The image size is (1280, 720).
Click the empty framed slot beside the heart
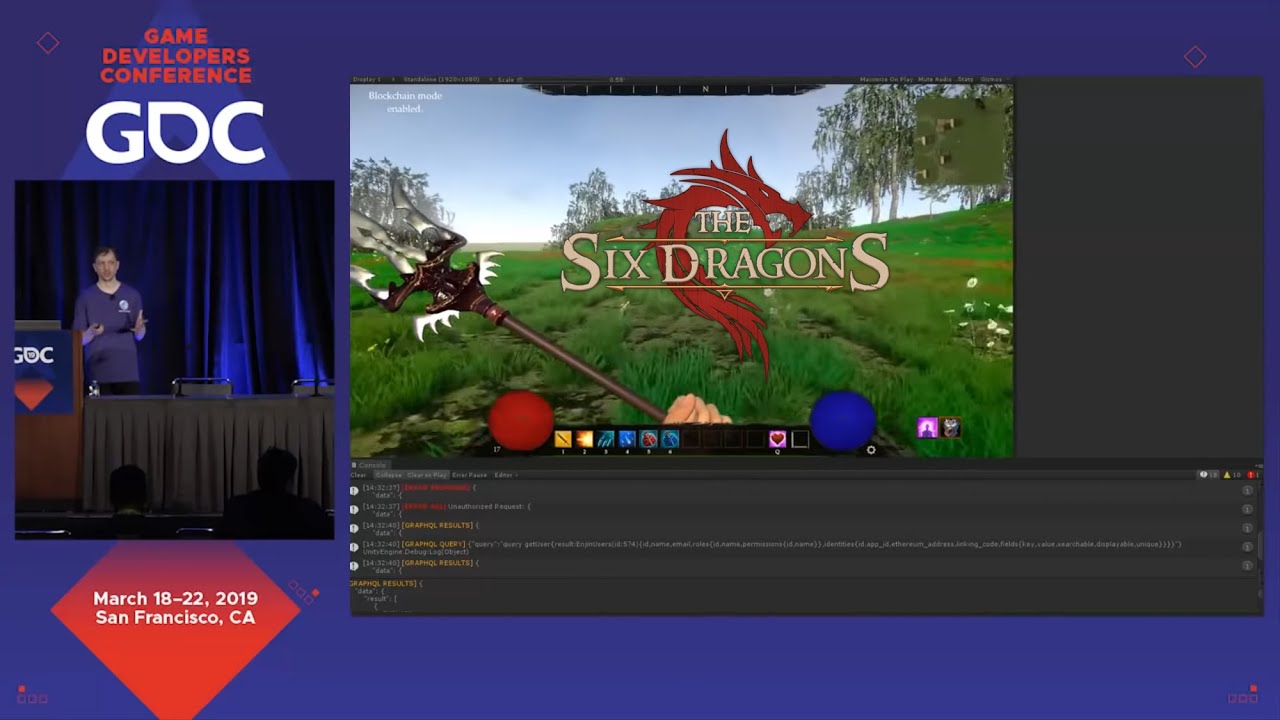[800, 439]
